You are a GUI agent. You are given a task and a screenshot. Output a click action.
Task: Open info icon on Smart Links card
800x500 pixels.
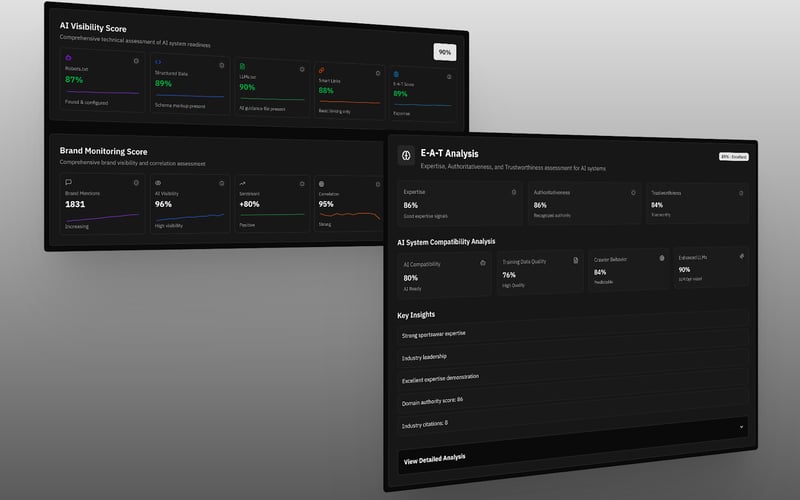click(378, 73)
